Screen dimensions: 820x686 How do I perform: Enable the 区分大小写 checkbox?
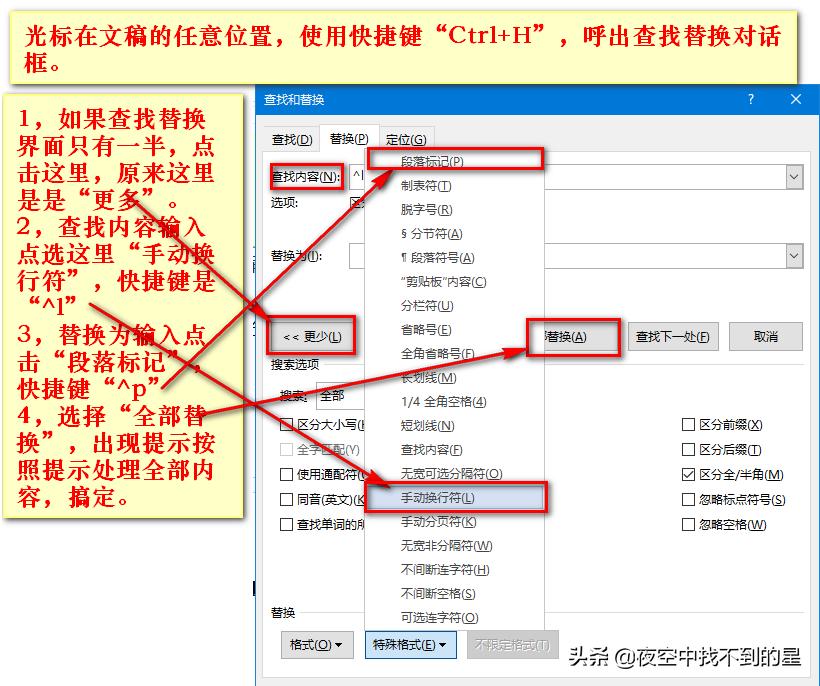286,424
